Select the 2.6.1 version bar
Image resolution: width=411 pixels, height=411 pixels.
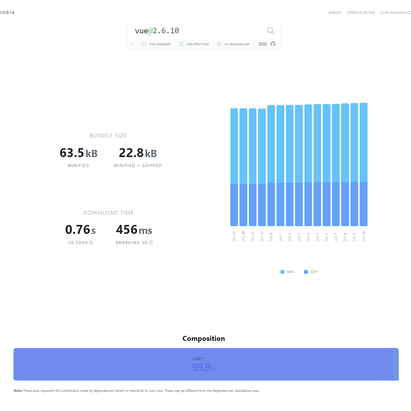click(x=280, y=166)
